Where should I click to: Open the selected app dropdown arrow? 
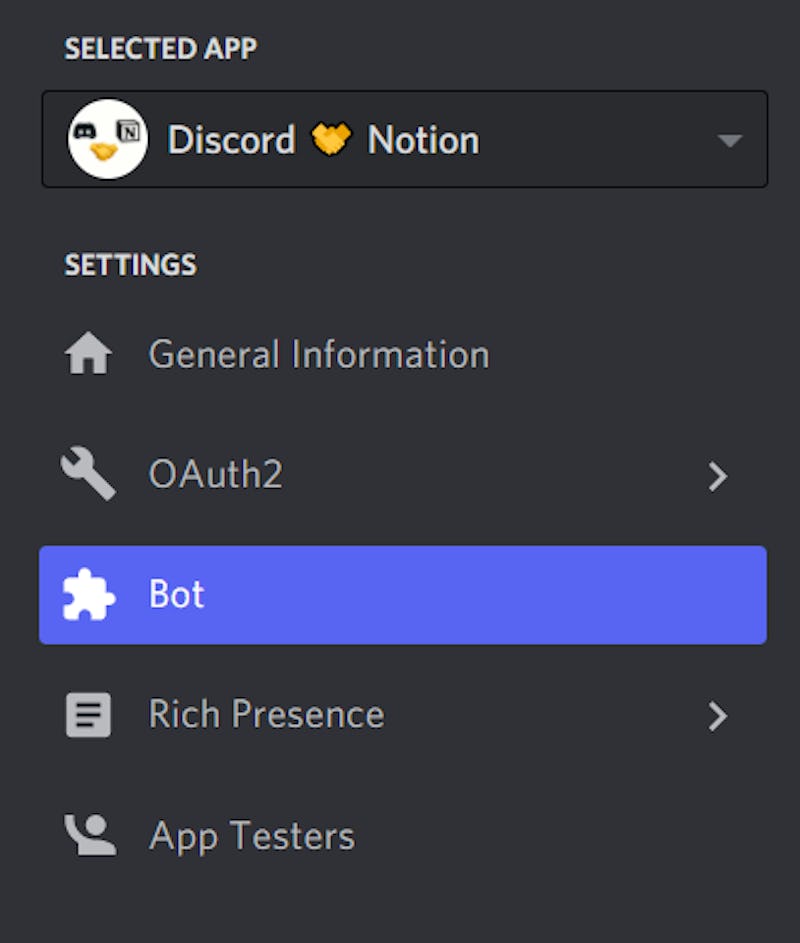point(730,140)
